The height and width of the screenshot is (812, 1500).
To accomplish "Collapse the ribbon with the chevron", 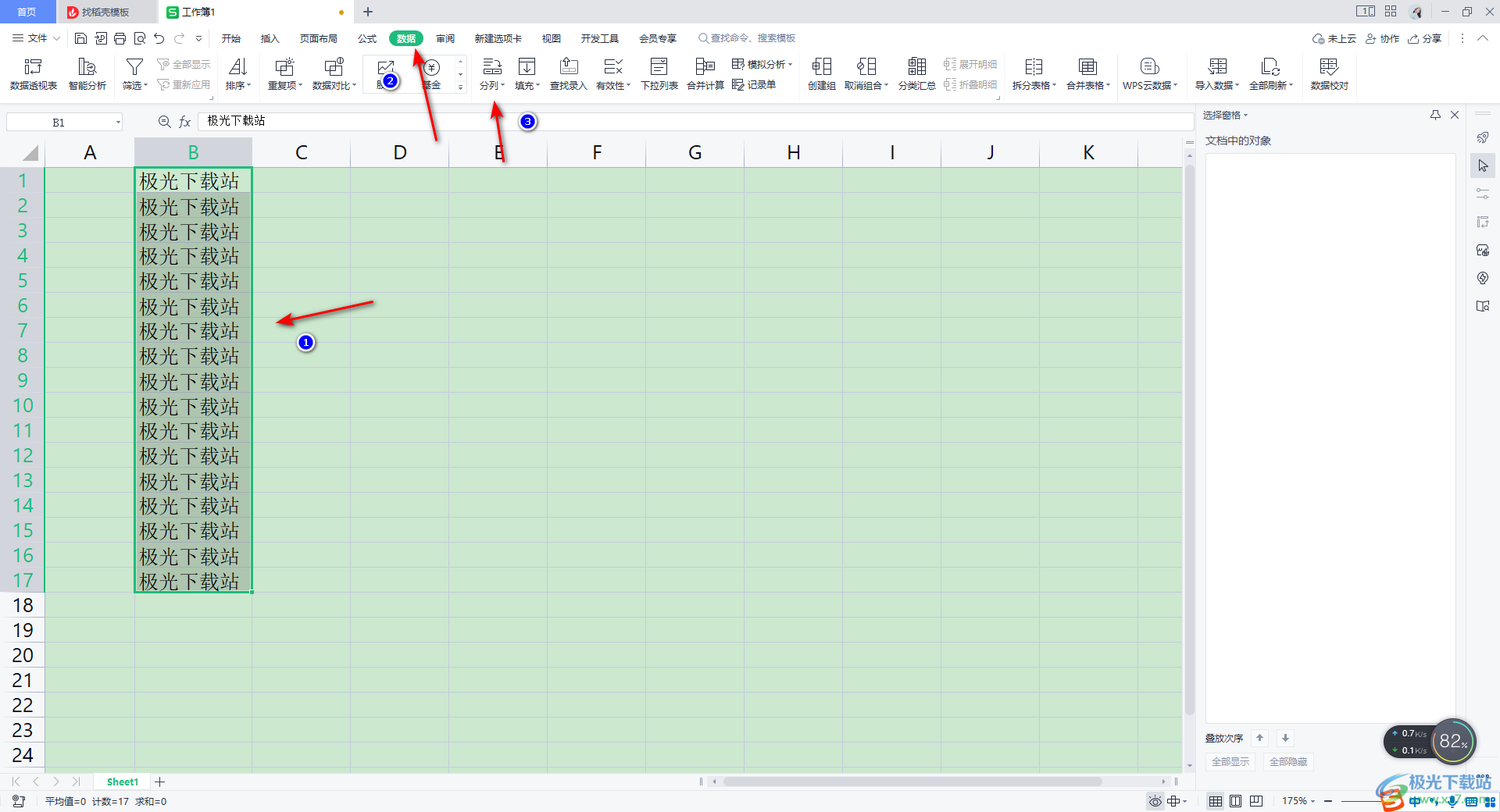I will click(1483, 38).
